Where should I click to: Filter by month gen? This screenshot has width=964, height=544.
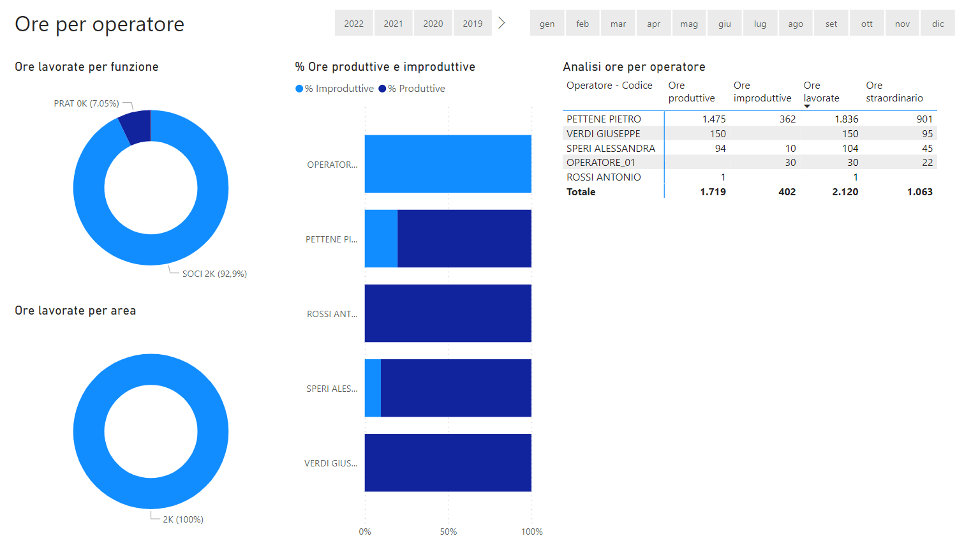point(547,24)
